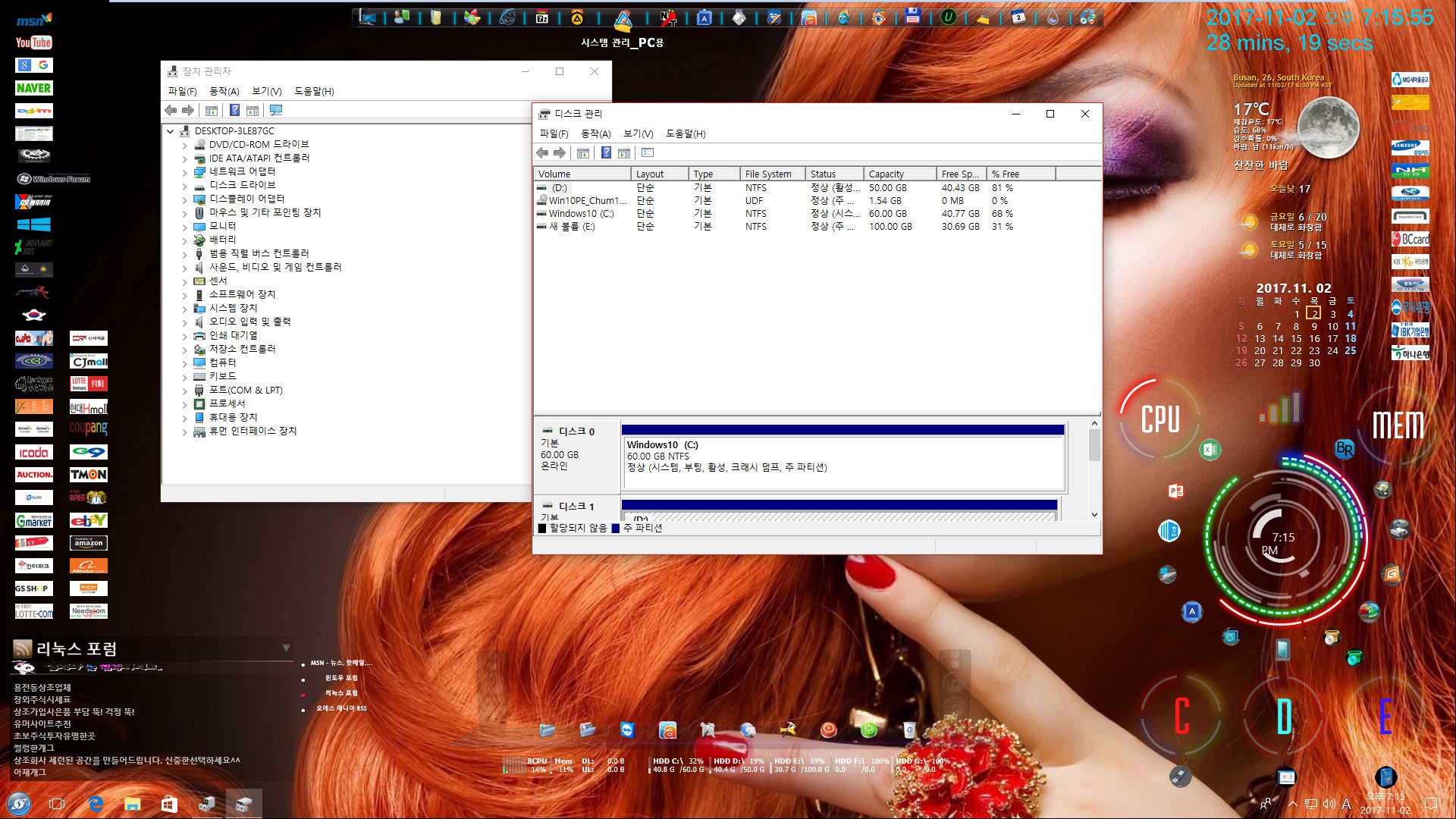The height and width of the screenshot is (819, 1456).
Task: Expand 디스크 드라이브 node
Action: [184, 186]
